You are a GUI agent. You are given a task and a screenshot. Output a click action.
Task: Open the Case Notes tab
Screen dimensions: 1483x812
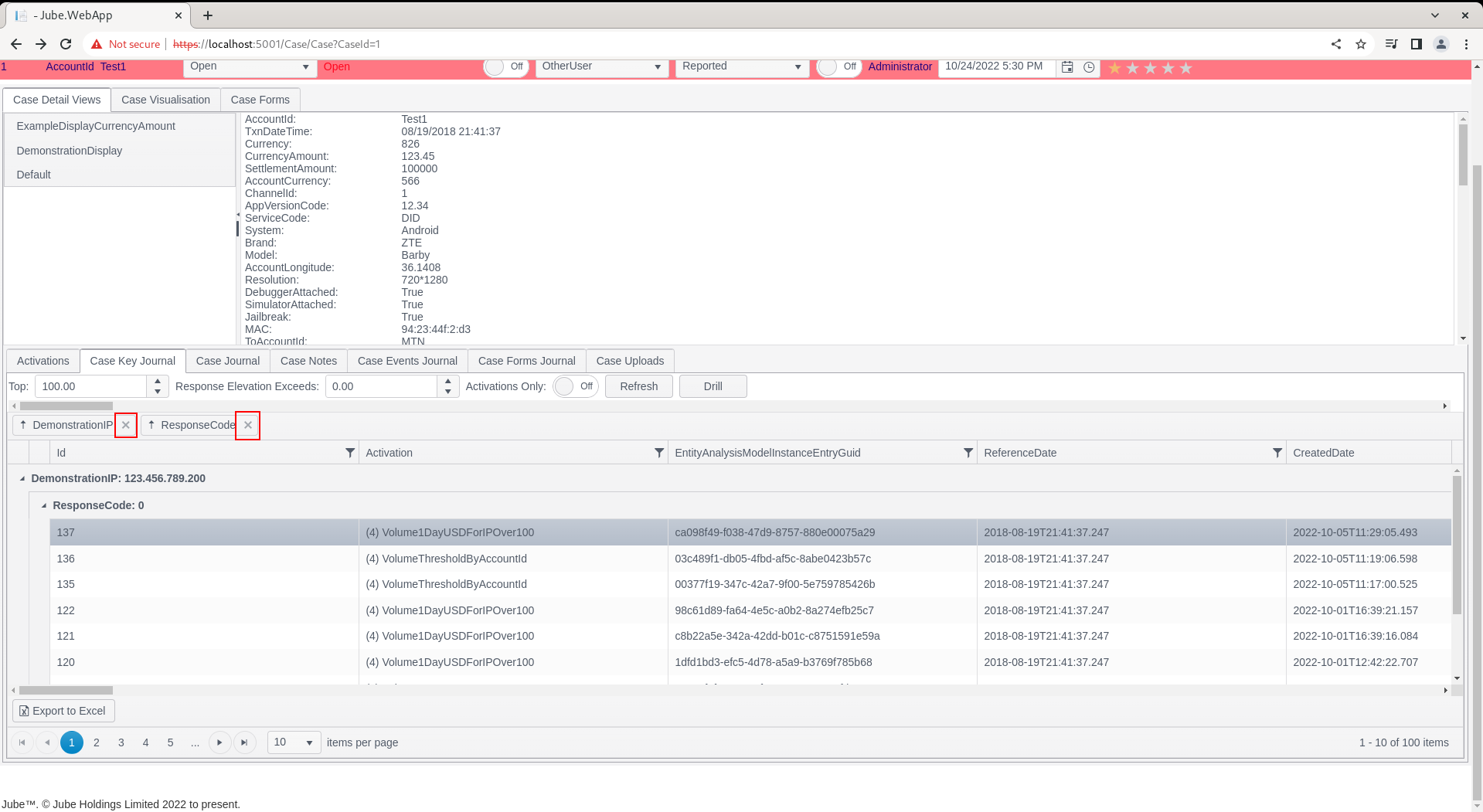coord(308,361)
